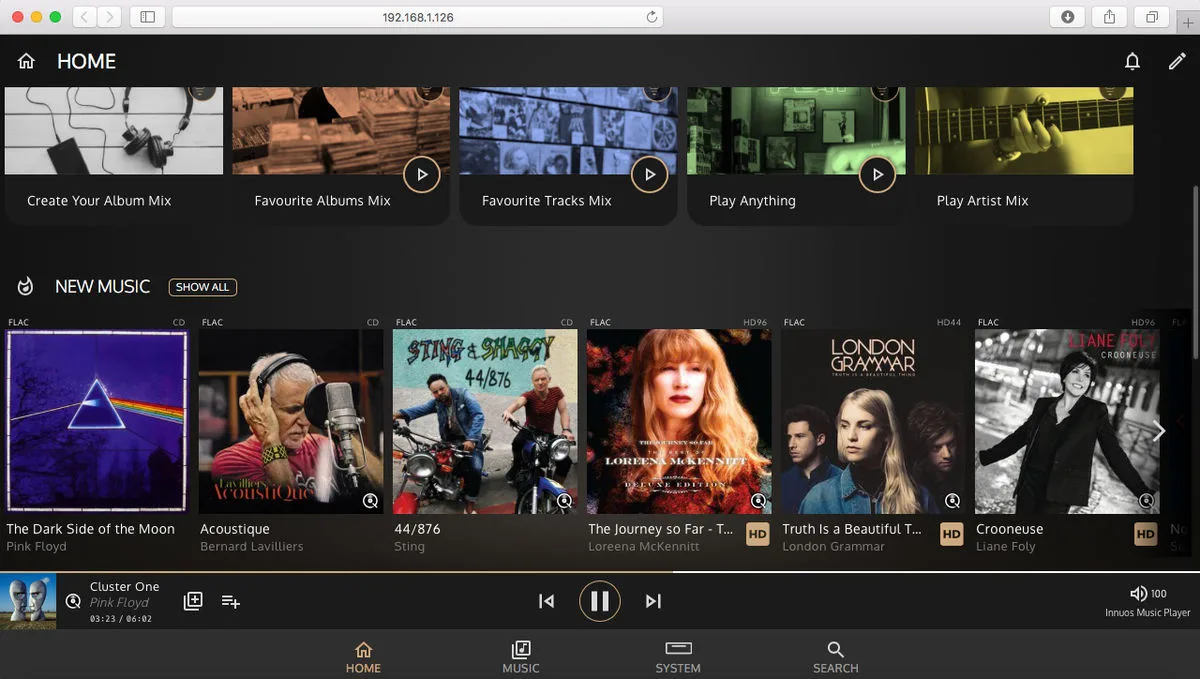Click the magnifier icon on the Crooneuse cover

click(x=1146, y=501)
